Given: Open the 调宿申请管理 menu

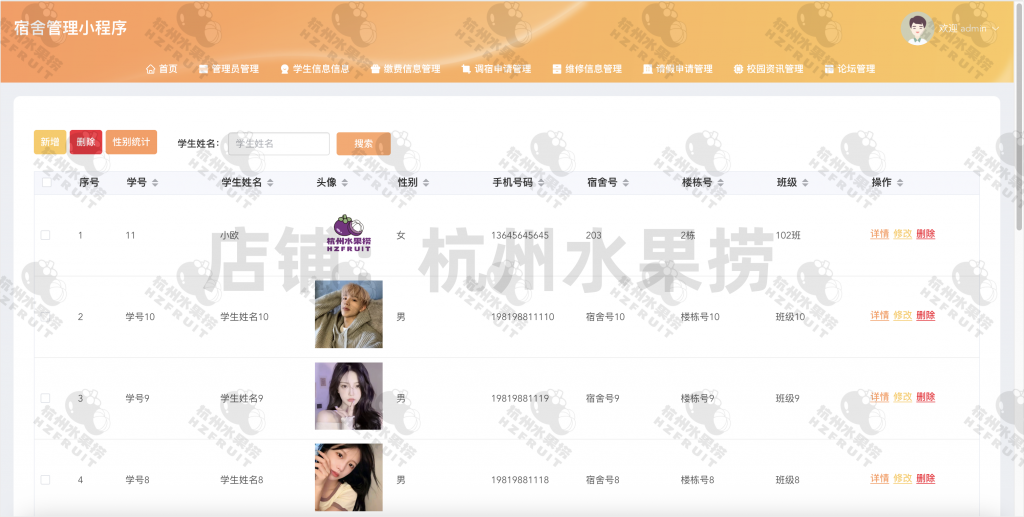Looking at the screenshot, I should (496, 69).
